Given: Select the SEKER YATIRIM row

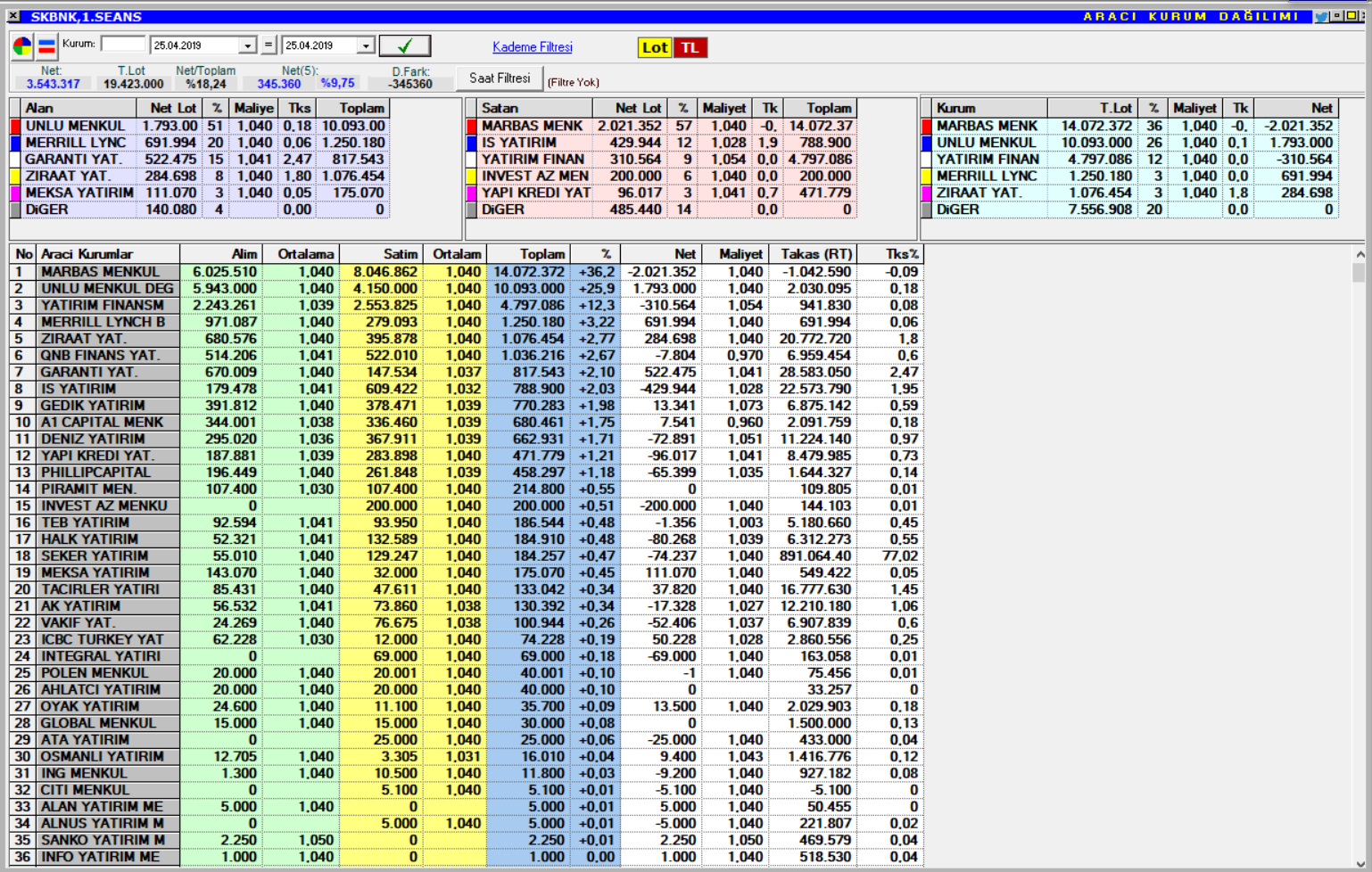Looking at the screenshot, I should click(x=467, y=556).
